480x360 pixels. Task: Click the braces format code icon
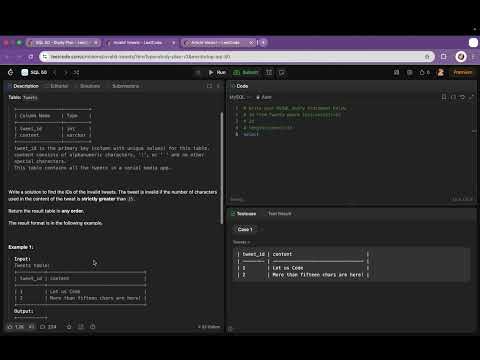453,97
